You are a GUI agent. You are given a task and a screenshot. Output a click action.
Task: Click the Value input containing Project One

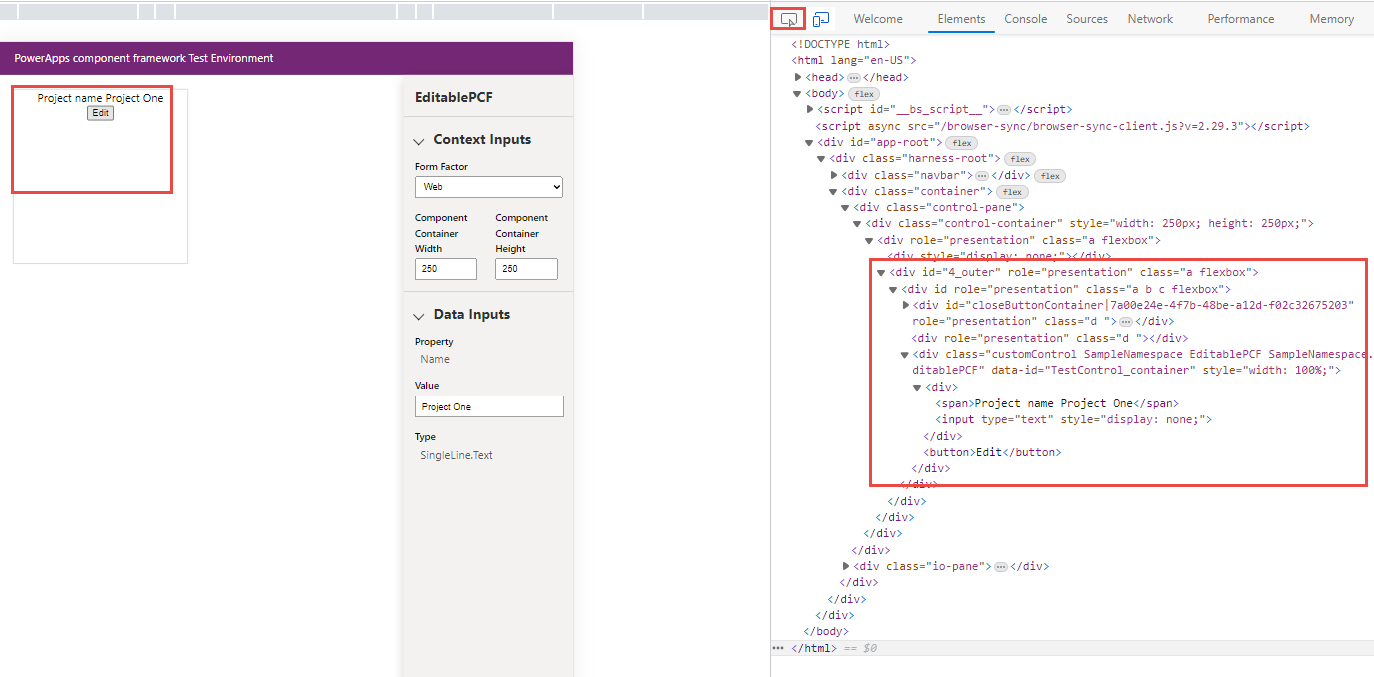(x=489, y=405)
